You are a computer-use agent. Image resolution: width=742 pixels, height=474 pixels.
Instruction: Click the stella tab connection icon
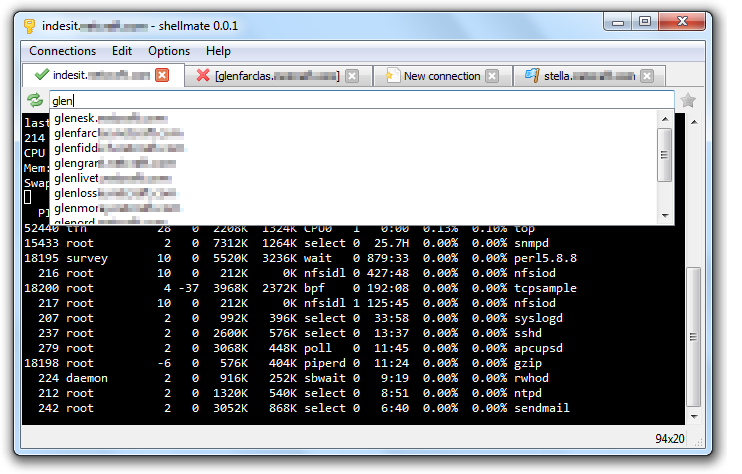pos(532,75)
